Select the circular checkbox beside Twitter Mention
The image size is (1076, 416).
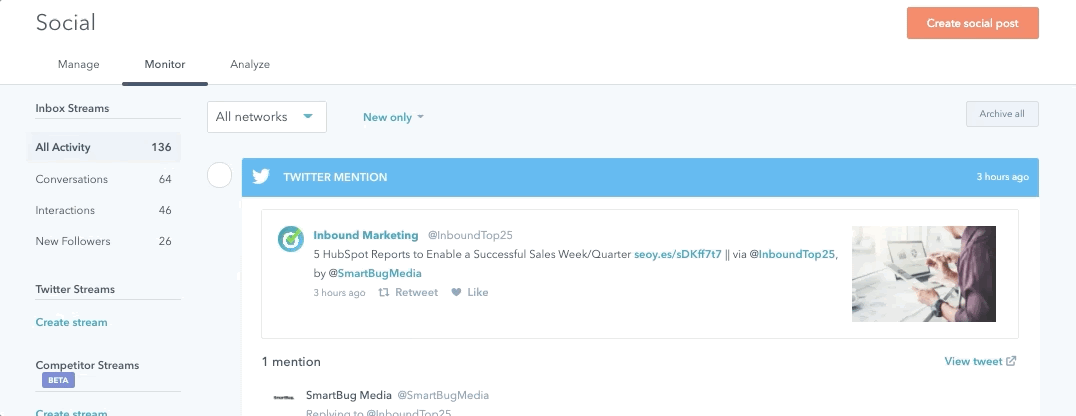point(220,175)
